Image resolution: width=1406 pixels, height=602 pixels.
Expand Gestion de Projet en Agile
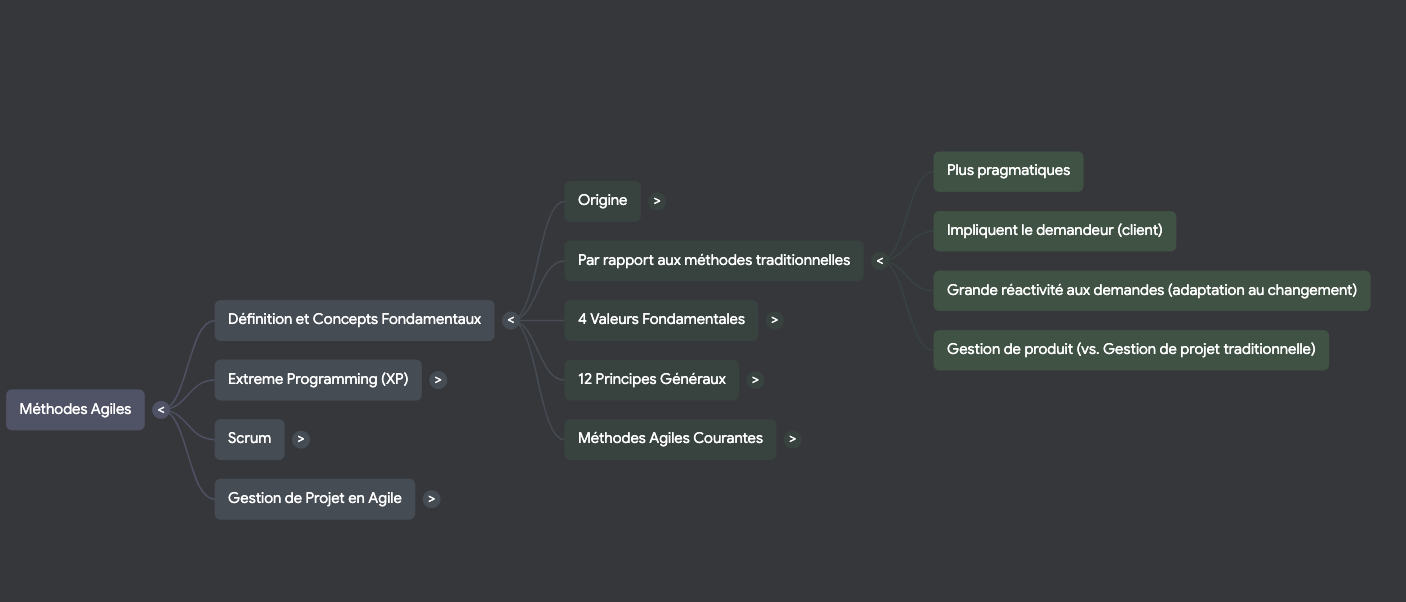[x=431, y=499]
